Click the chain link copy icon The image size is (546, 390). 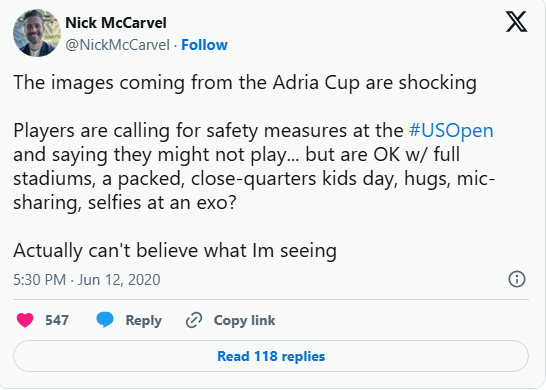coord(194,320)
